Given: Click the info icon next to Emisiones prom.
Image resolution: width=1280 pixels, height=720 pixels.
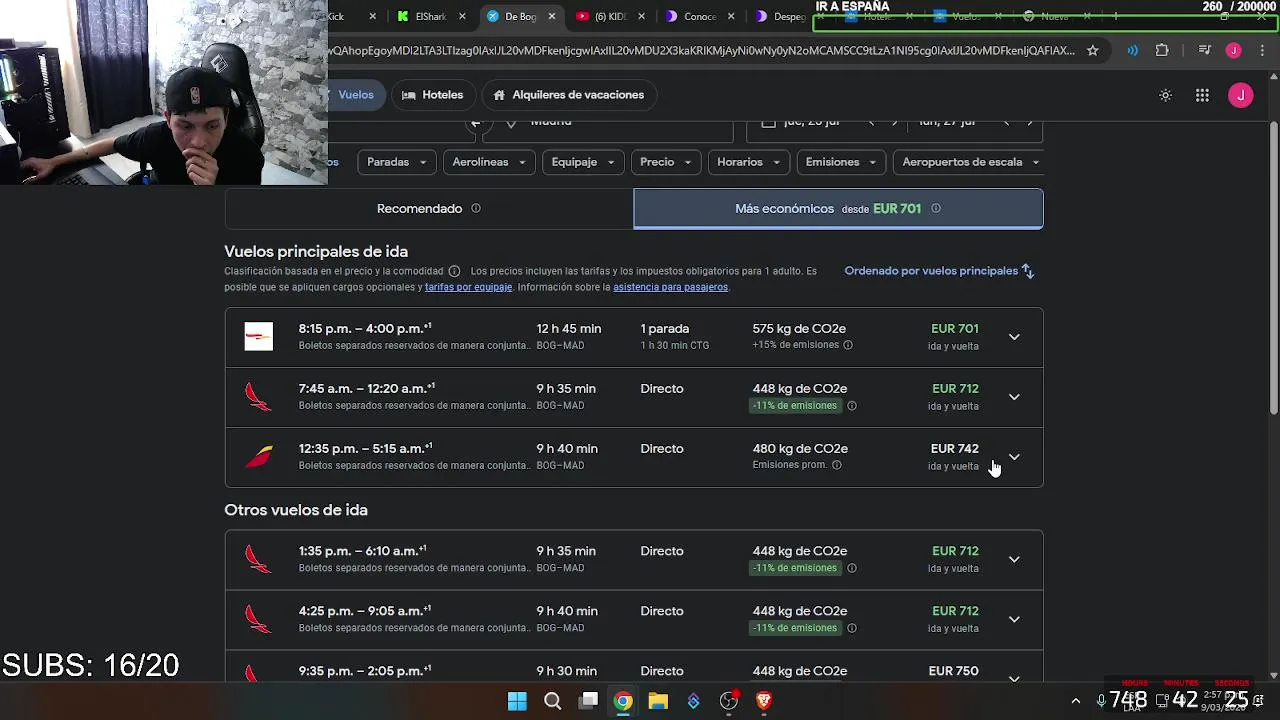Looking at the screenshot, I should [x=837, y=465].
